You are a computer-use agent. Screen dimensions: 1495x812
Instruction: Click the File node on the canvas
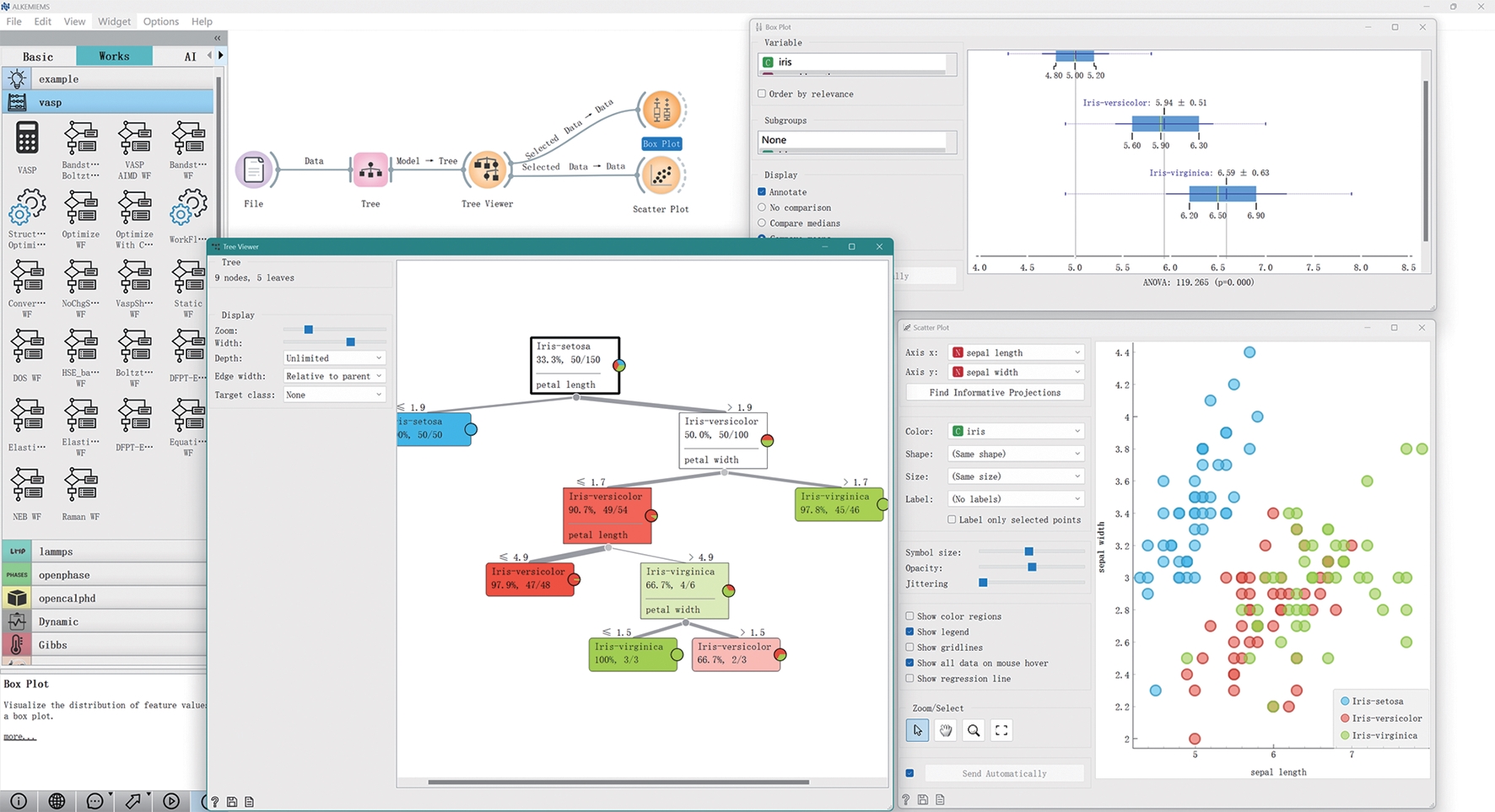(x=254, y=170)
